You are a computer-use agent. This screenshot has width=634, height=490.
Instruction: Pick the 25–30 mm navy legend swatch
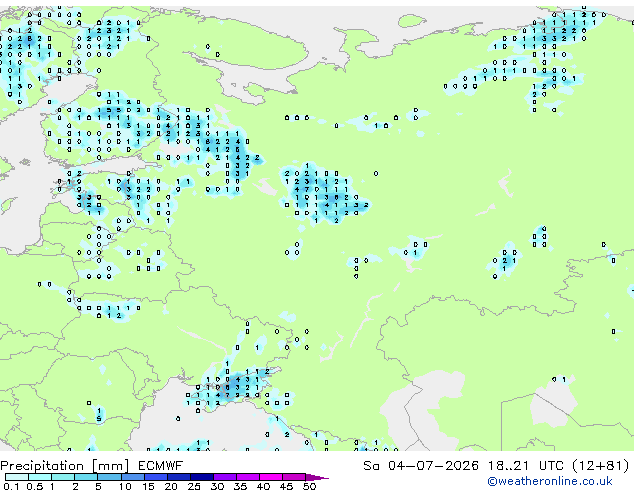[x=201, y=477]
